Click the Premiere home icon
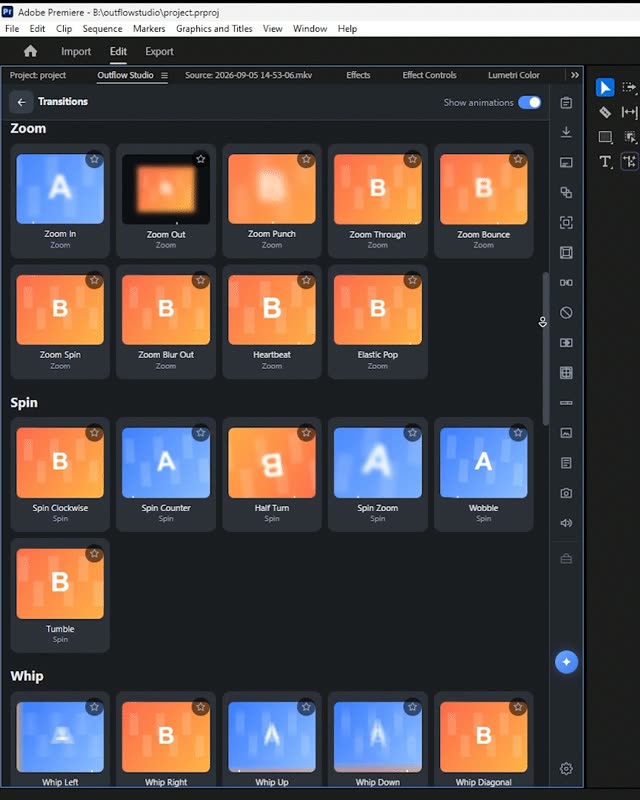Image resolution: width=640 pixels, height=800 pixels. (31, 51)
